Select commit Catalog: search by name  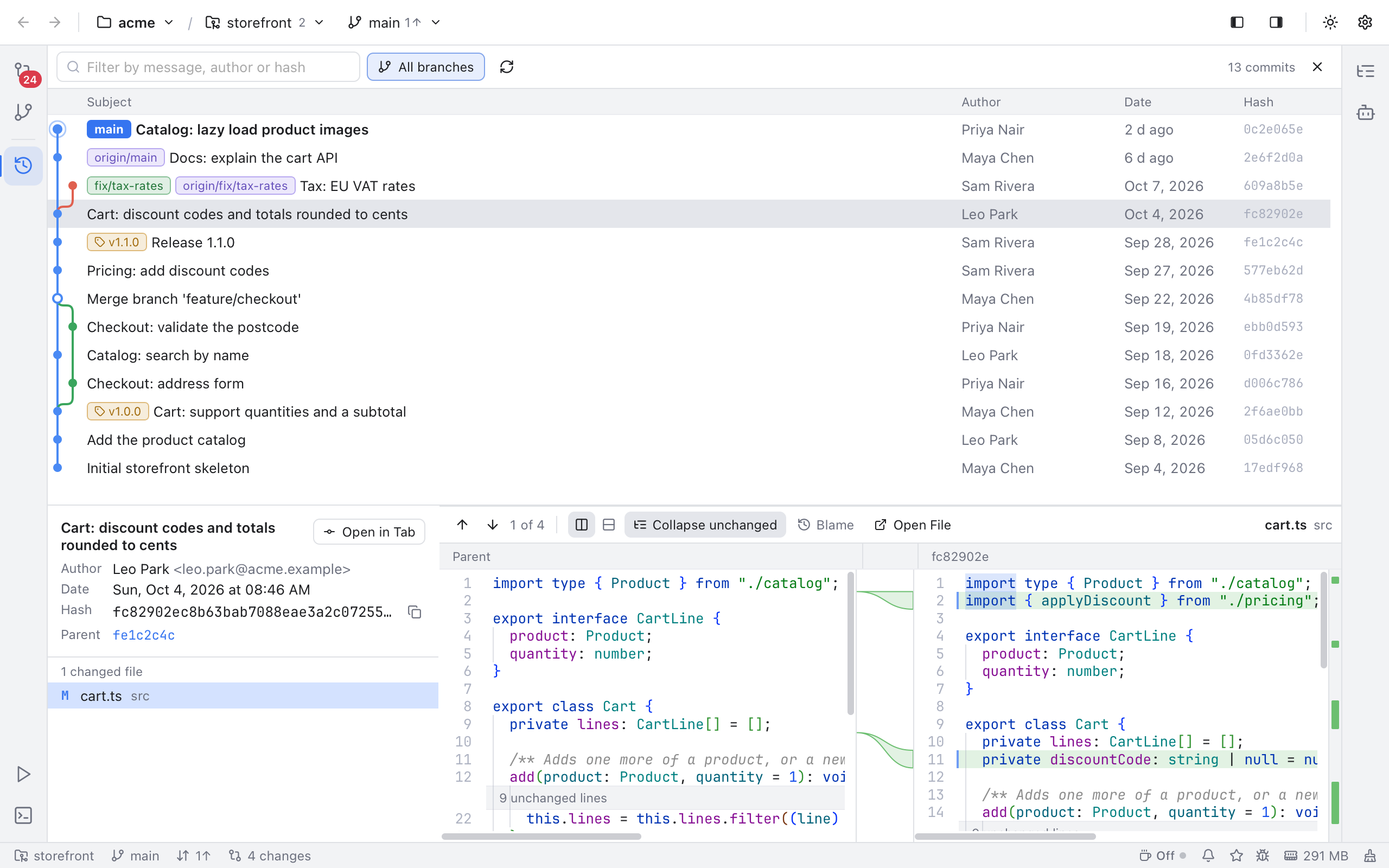coord(689,355)
